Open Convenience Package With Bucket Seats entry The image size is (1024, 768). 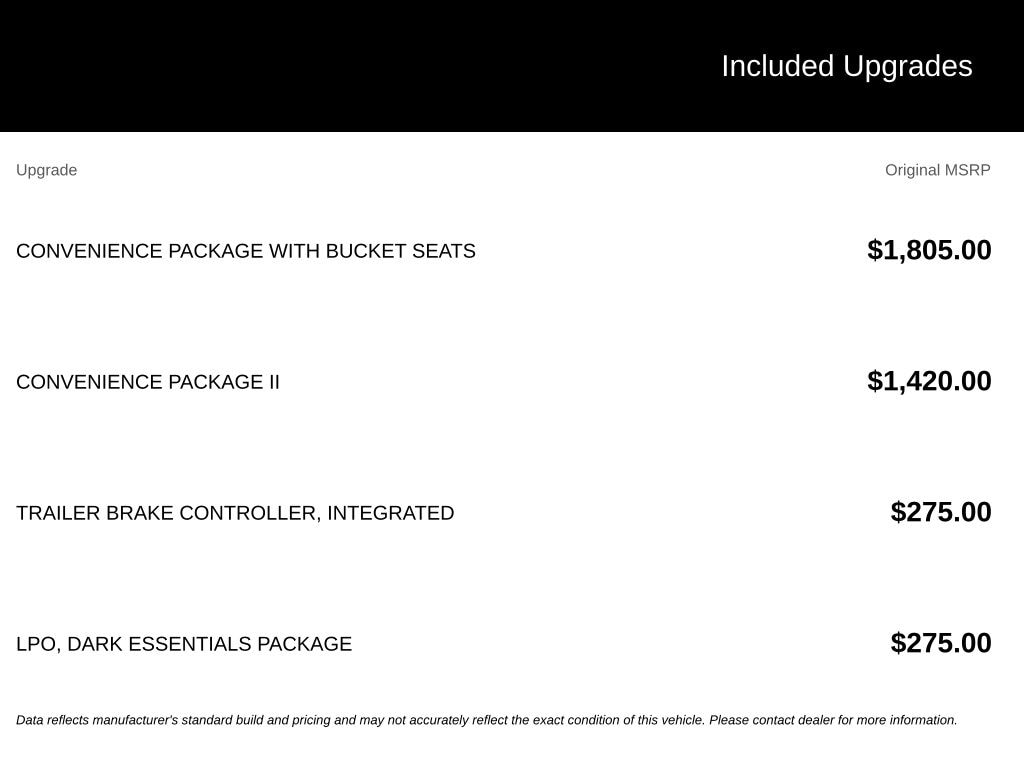246,251
